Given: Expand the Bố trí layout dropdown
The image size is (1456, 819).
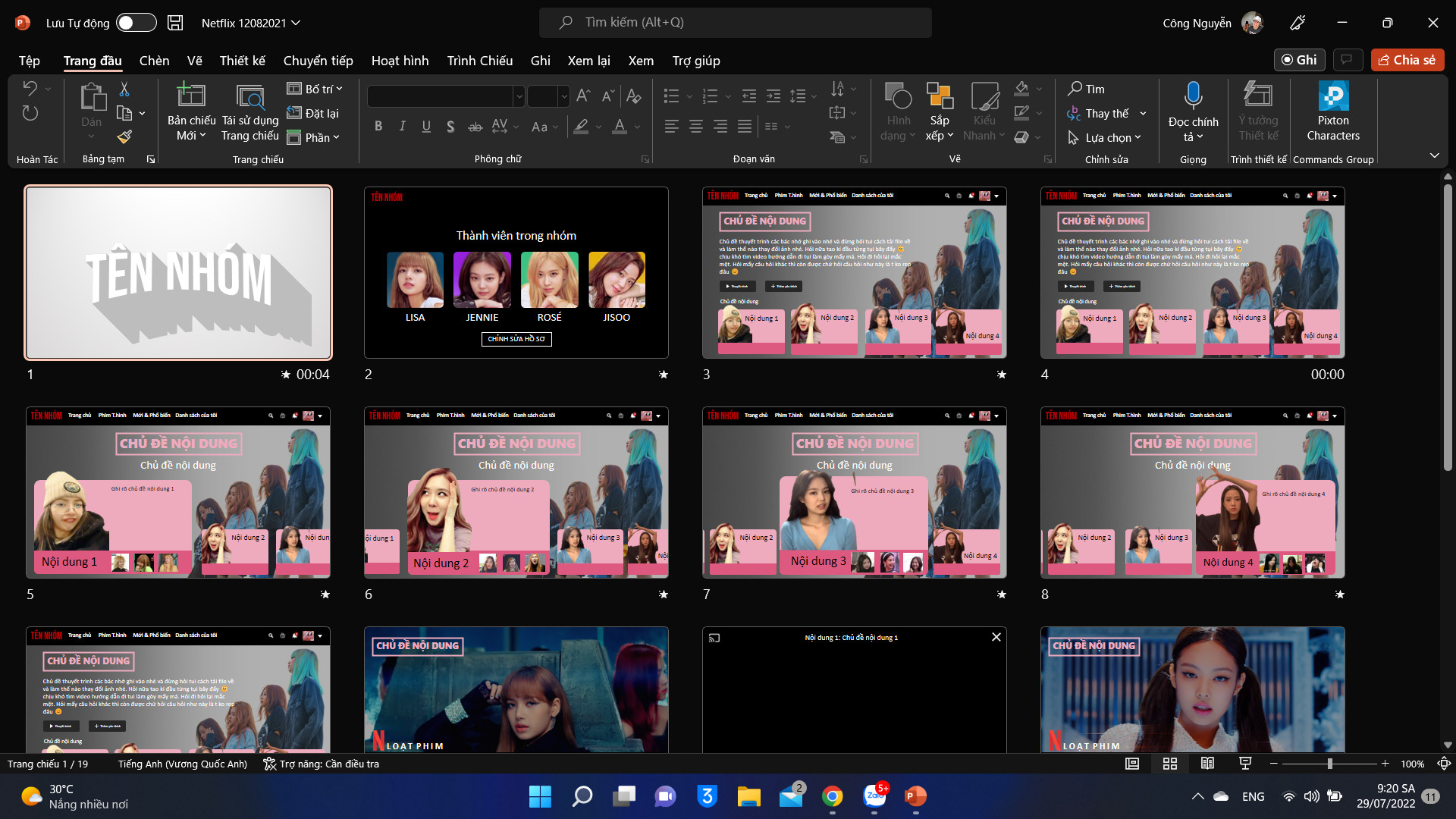Looking at the screenshot, I should point(340,88).
